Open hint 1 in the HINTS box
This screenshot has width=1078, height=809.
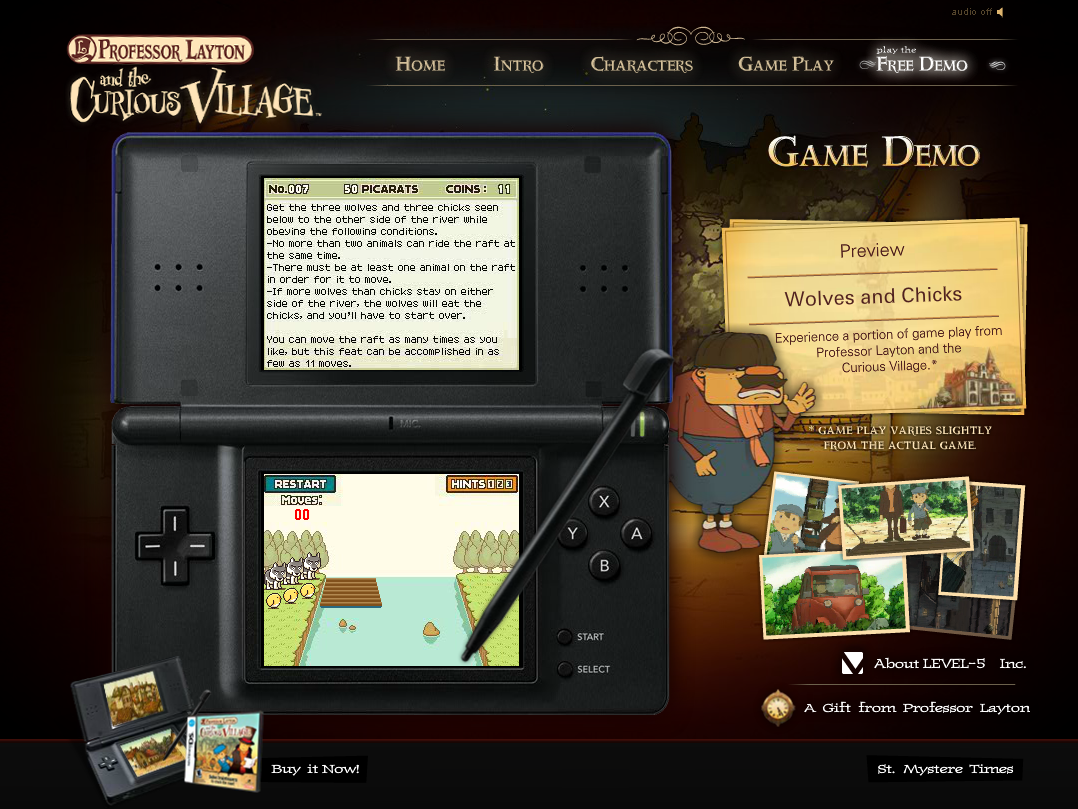(x=491, y=484)
